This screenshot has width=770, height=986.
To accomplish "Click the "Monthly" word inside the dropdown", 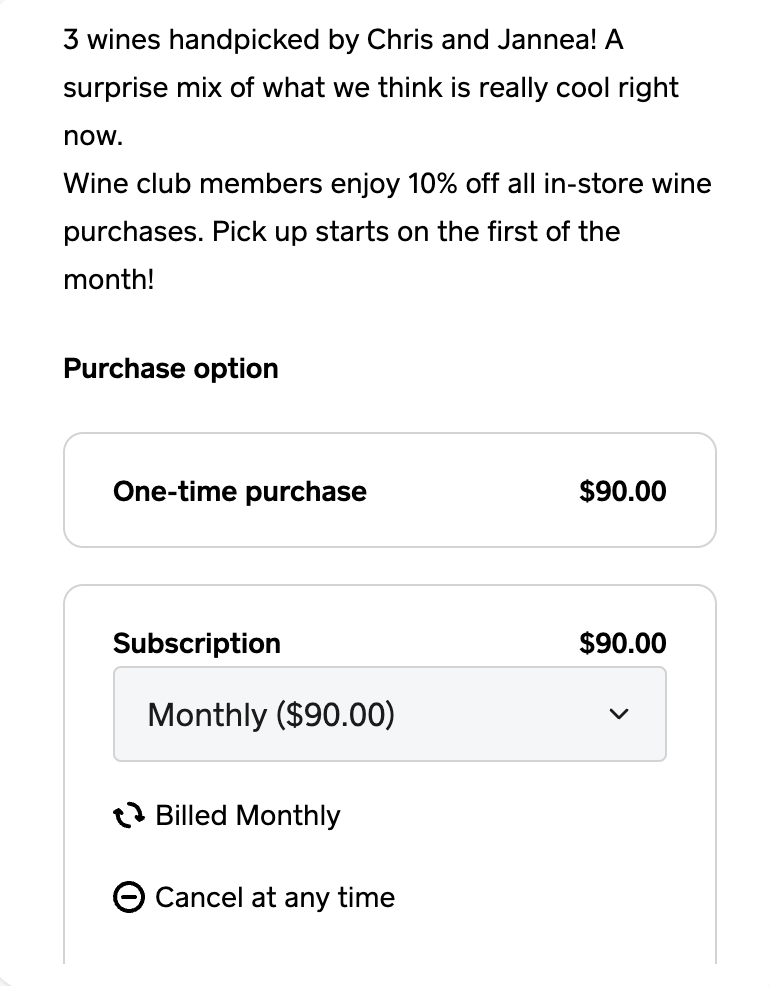I will coord(207,715).
